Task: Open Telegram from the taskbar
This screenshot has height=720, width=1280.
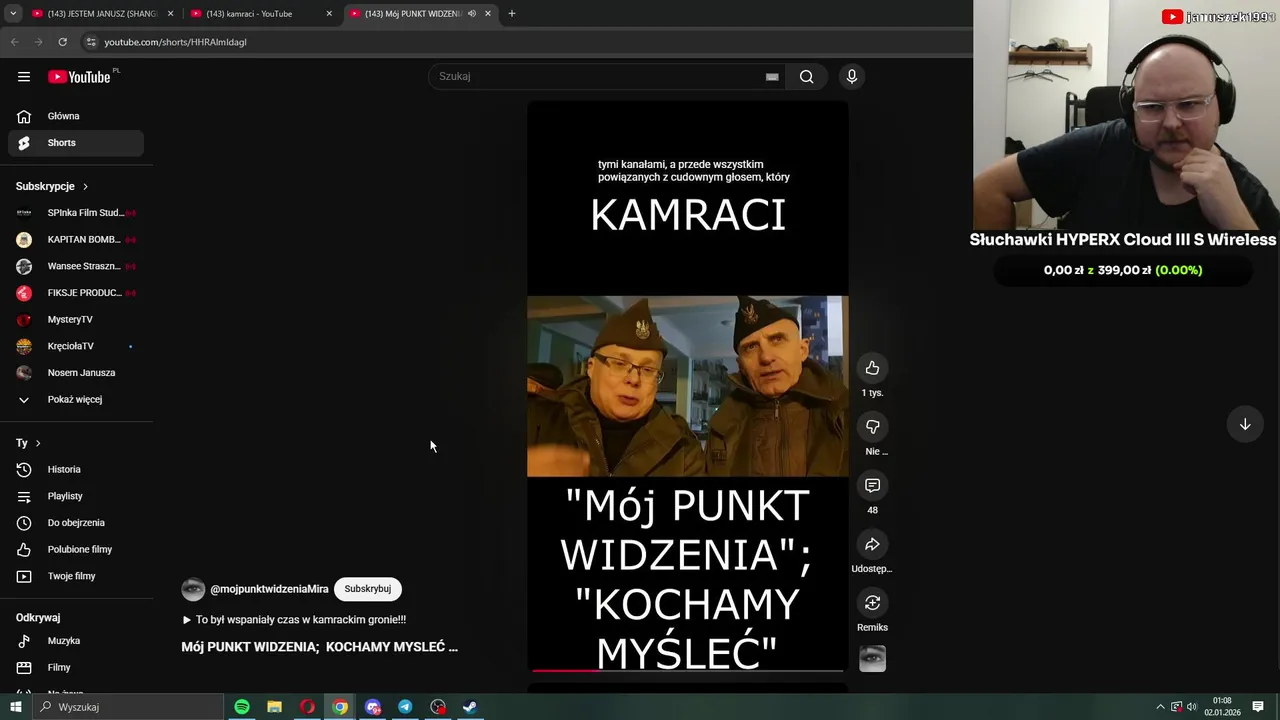Action: 405,707
